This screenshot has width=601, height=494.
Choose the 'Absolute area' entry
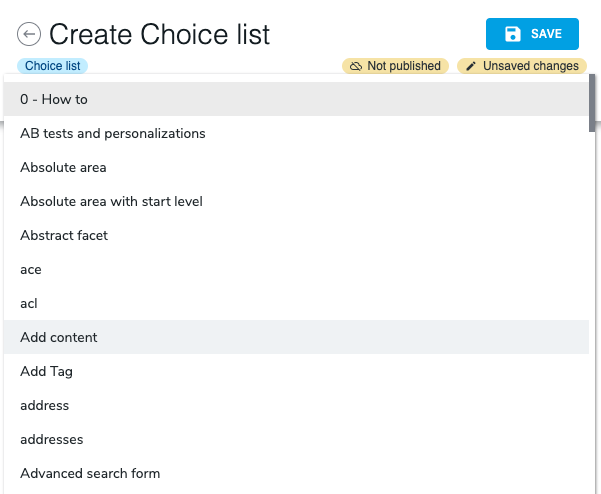(x=296, y=167)
